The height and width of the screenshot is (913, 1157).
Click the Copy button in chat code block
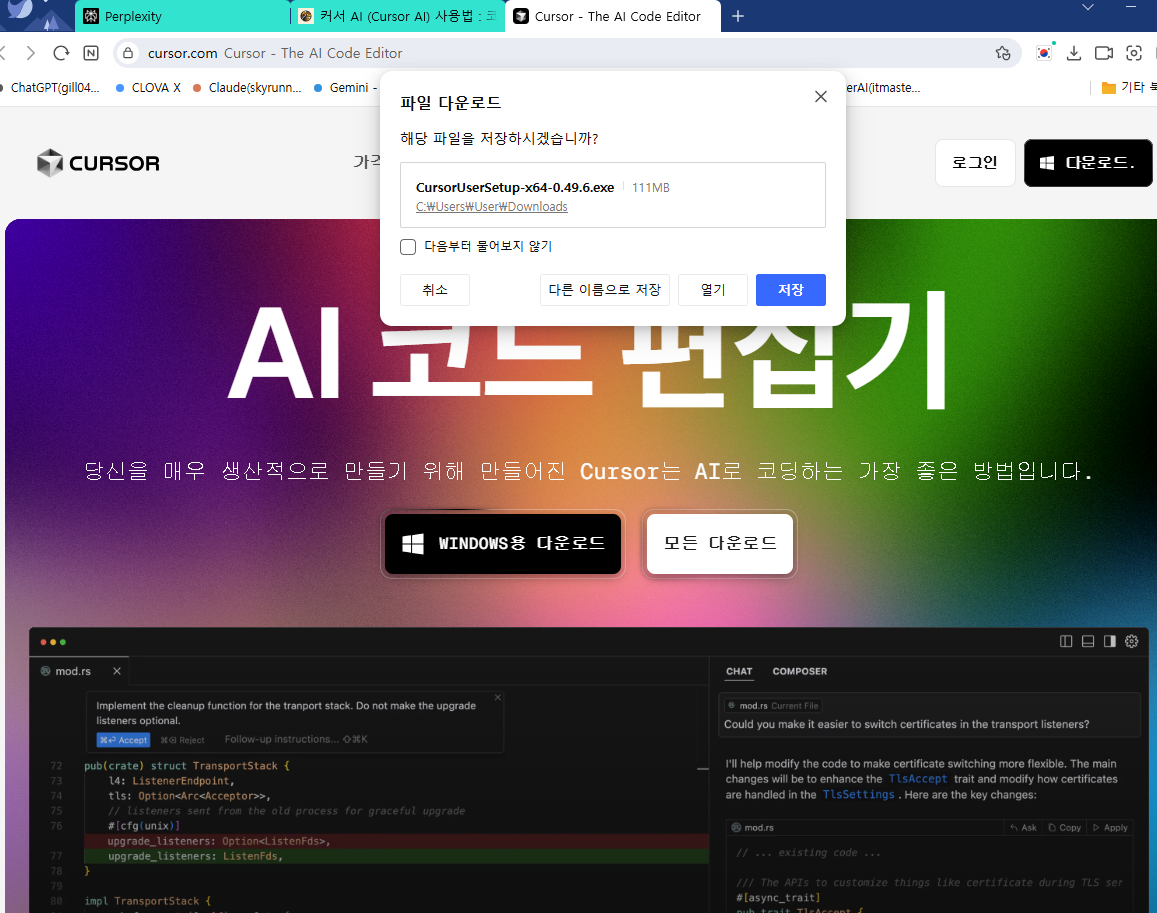click(x=1065, y=827)
